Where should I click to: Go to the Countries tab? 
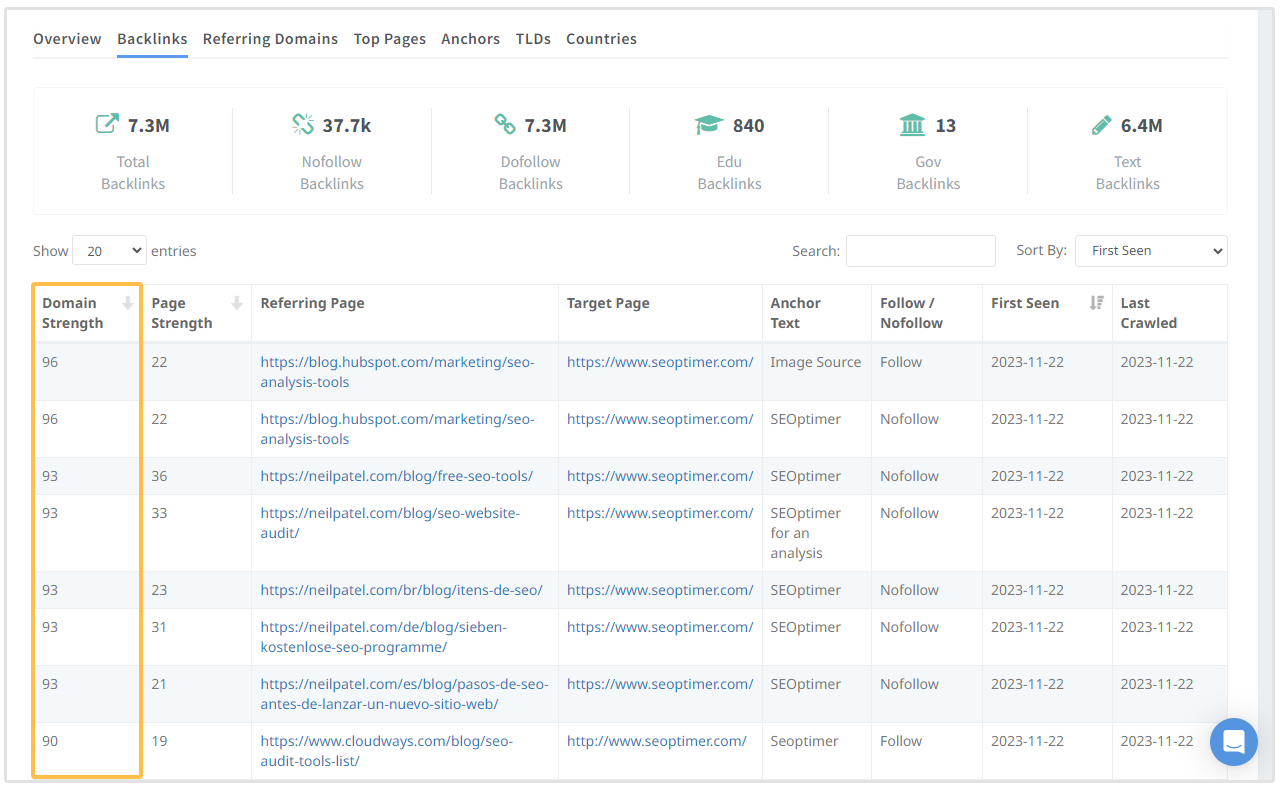tap(601, 39)
